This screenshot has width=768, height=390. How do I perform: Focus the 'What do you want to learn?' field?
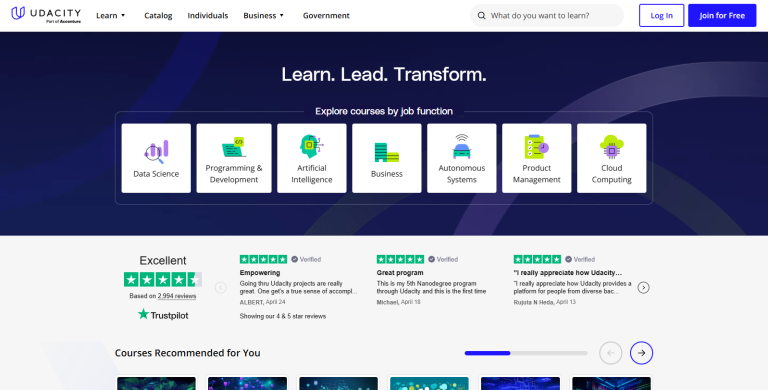pyautogui.click(x=547, y=16)
